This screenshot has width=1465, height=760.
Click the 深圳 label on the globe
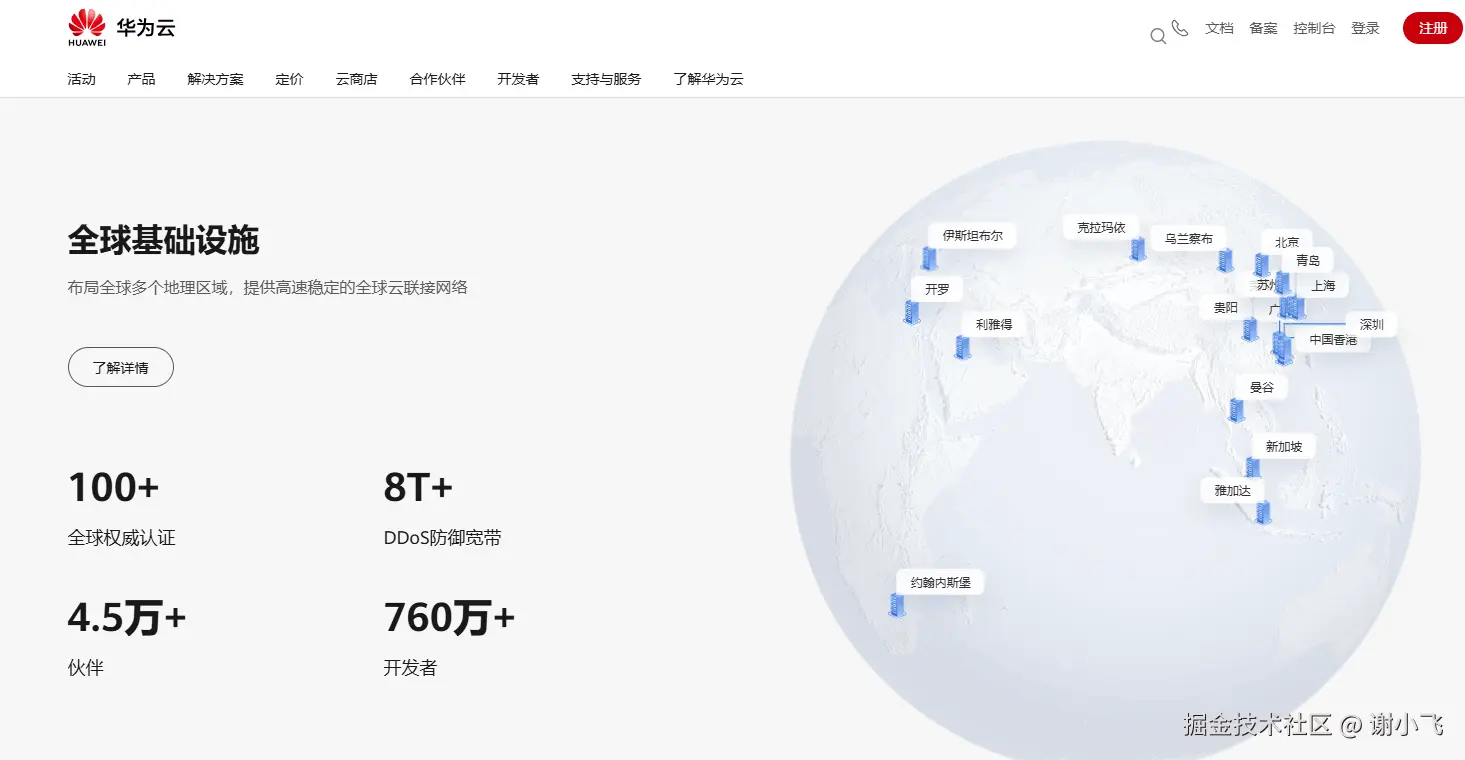pyautogui.click(x=1369, y=324)
